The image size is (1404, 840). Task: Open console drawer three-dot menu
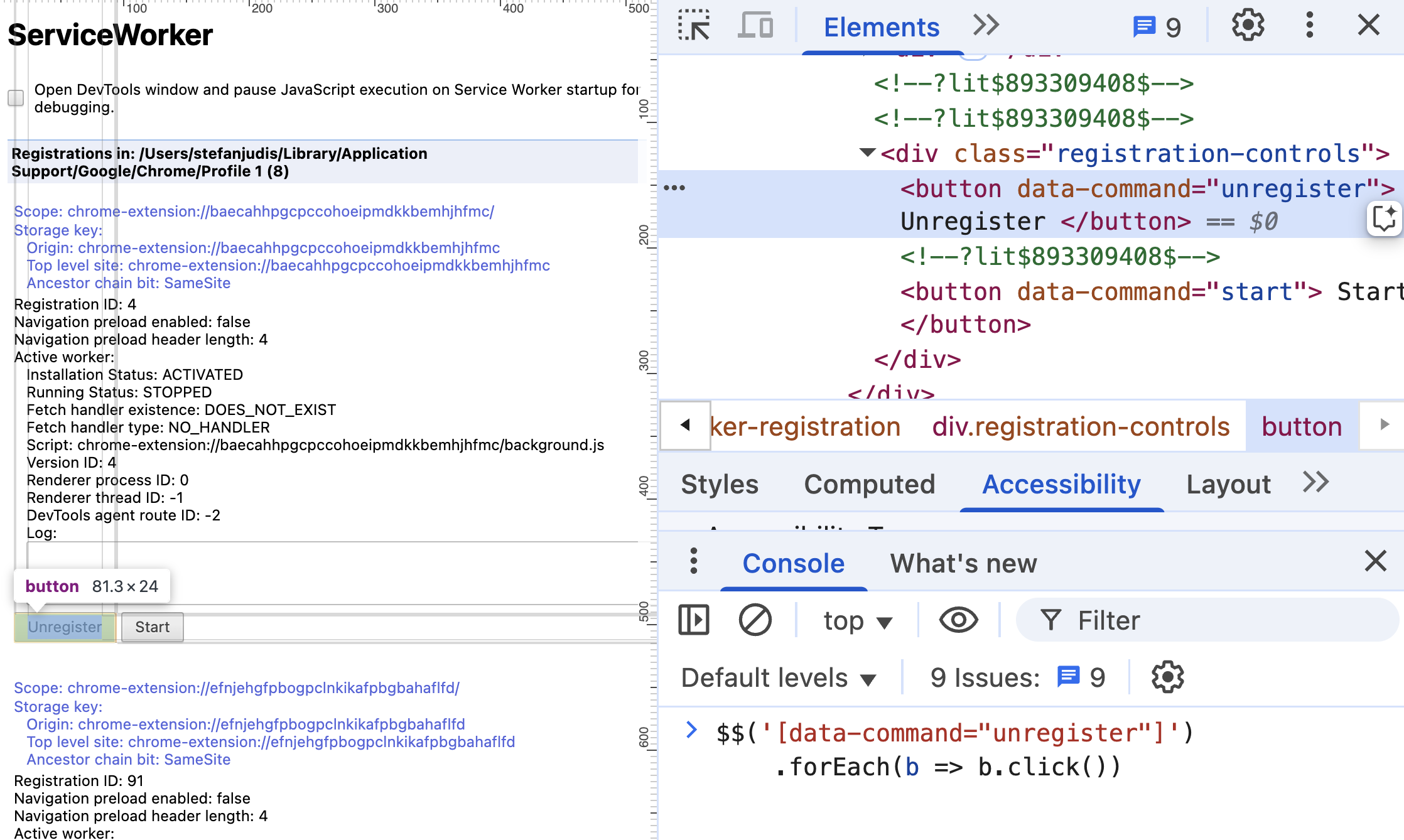click(693, 561)
